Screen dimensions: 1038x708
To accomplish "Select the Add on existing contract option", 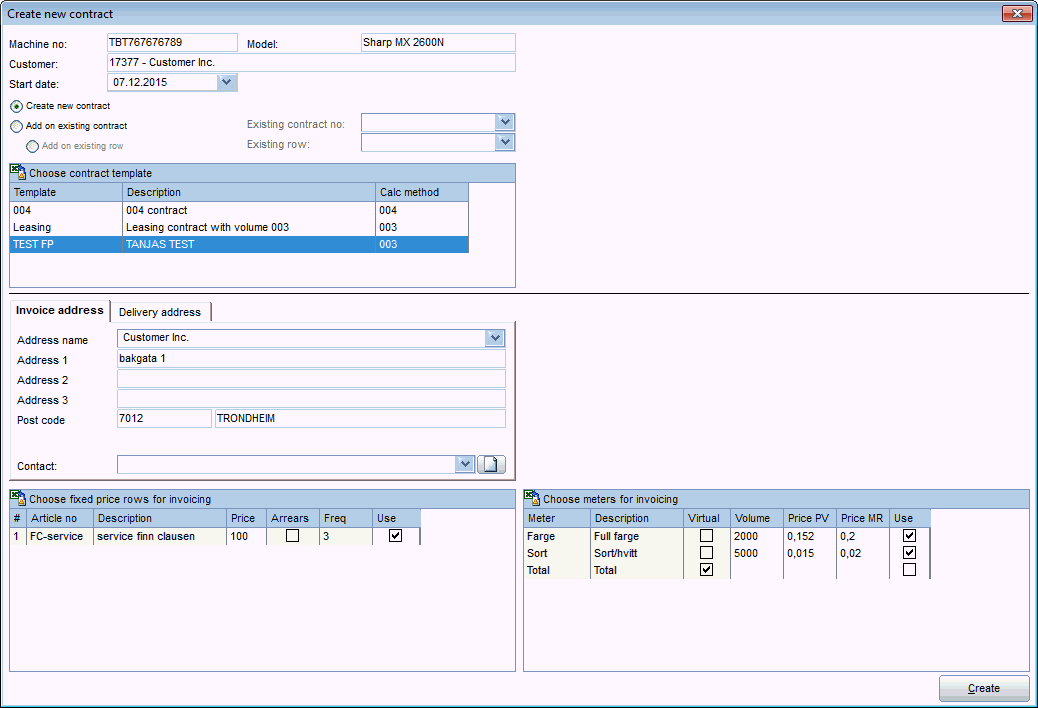I will pos(15,126).
